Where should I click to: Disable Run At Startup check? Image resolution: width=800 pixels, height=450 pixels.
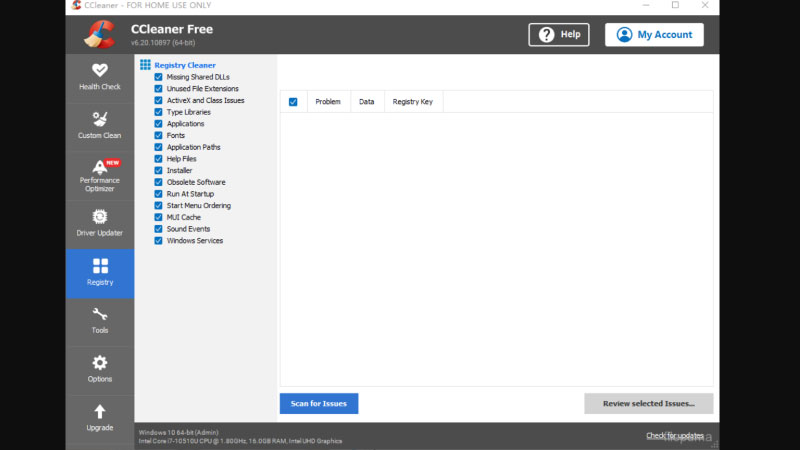click(158, 194)
